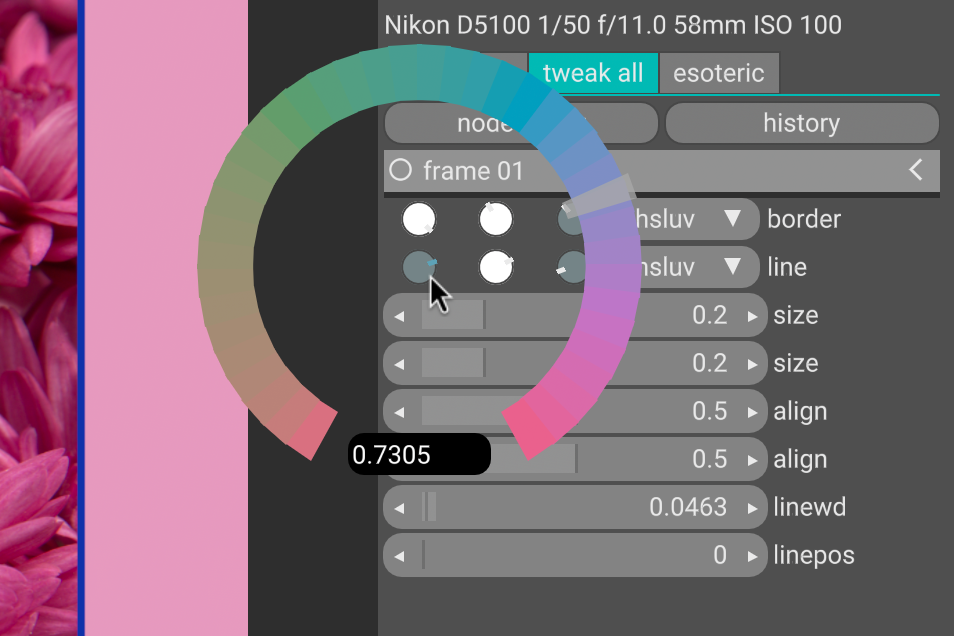Click the 0.7305 value readout

[x=418, y=455]
